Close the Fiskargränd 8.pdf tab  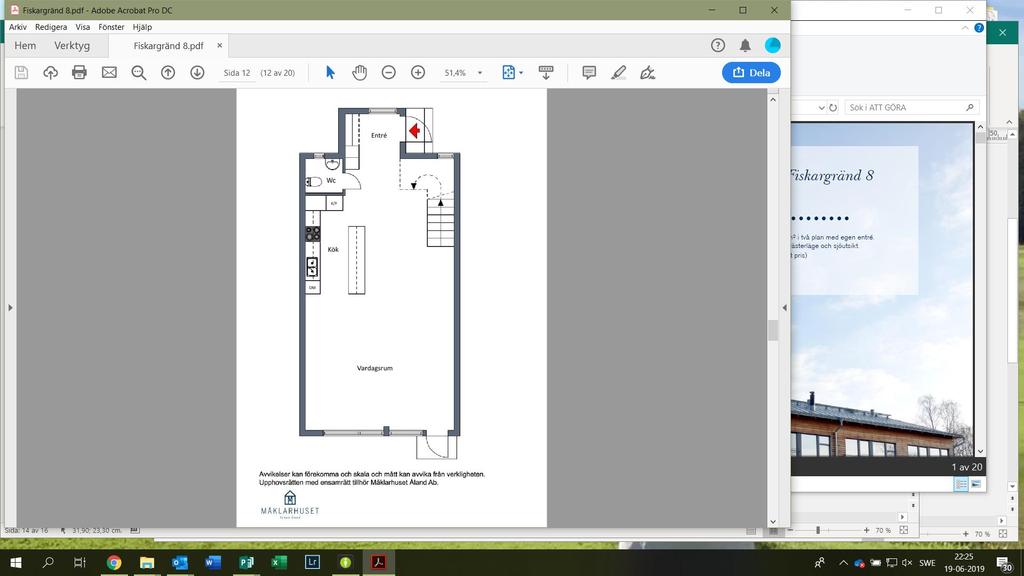tap(219, 46)
